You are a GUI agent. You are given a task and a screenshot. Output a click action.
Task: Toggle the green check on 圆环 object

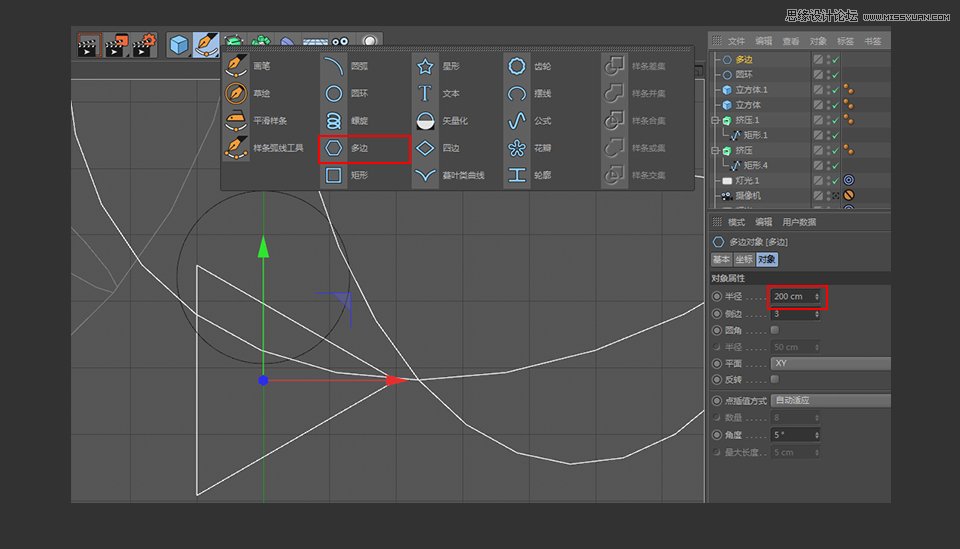835,75
